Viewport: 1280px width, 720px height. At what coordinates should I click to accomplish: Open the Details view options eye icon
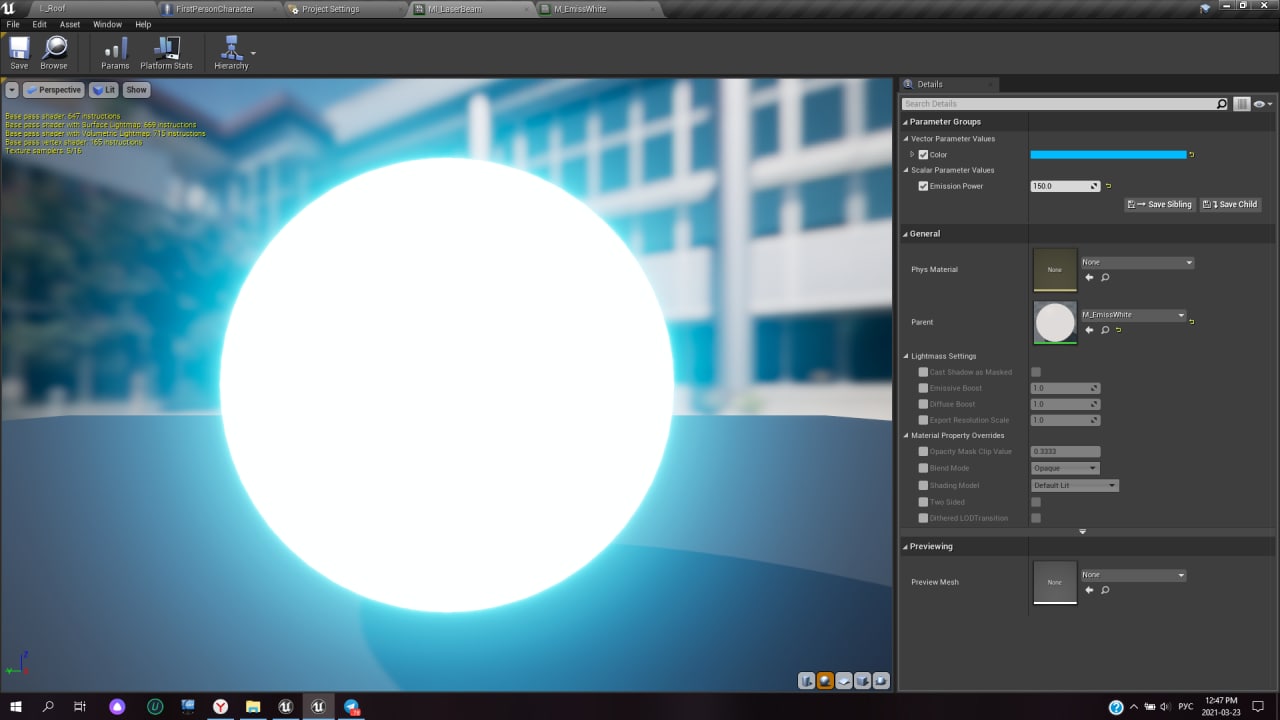[x=1262, y=104]
